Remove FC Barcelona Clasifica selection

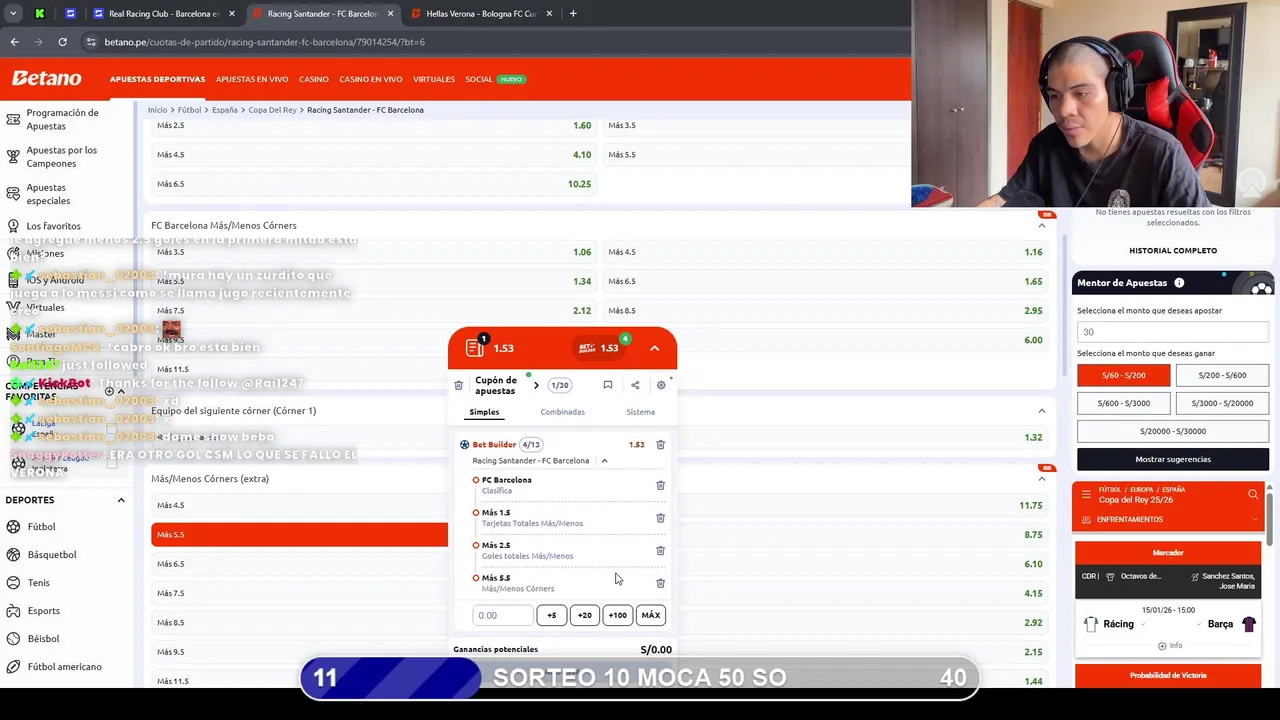tap(660, 485)
